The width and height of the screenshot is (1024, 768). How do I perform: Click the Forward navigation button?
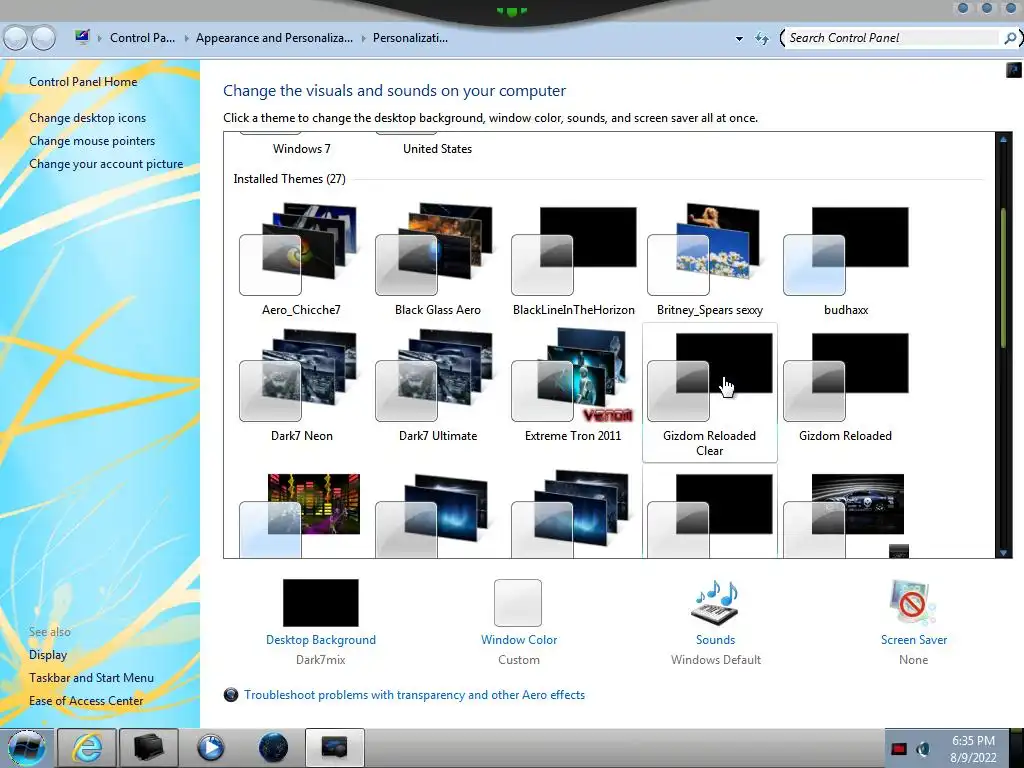click(44, 38)
